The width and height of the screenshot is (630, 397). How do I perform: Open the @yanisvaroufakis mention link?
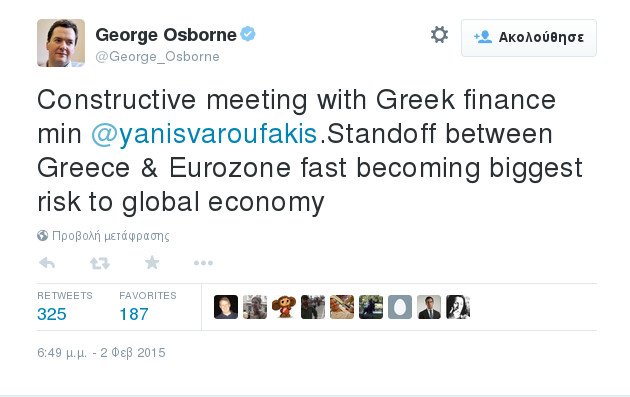pyautogui.click(x=205, y=134)
